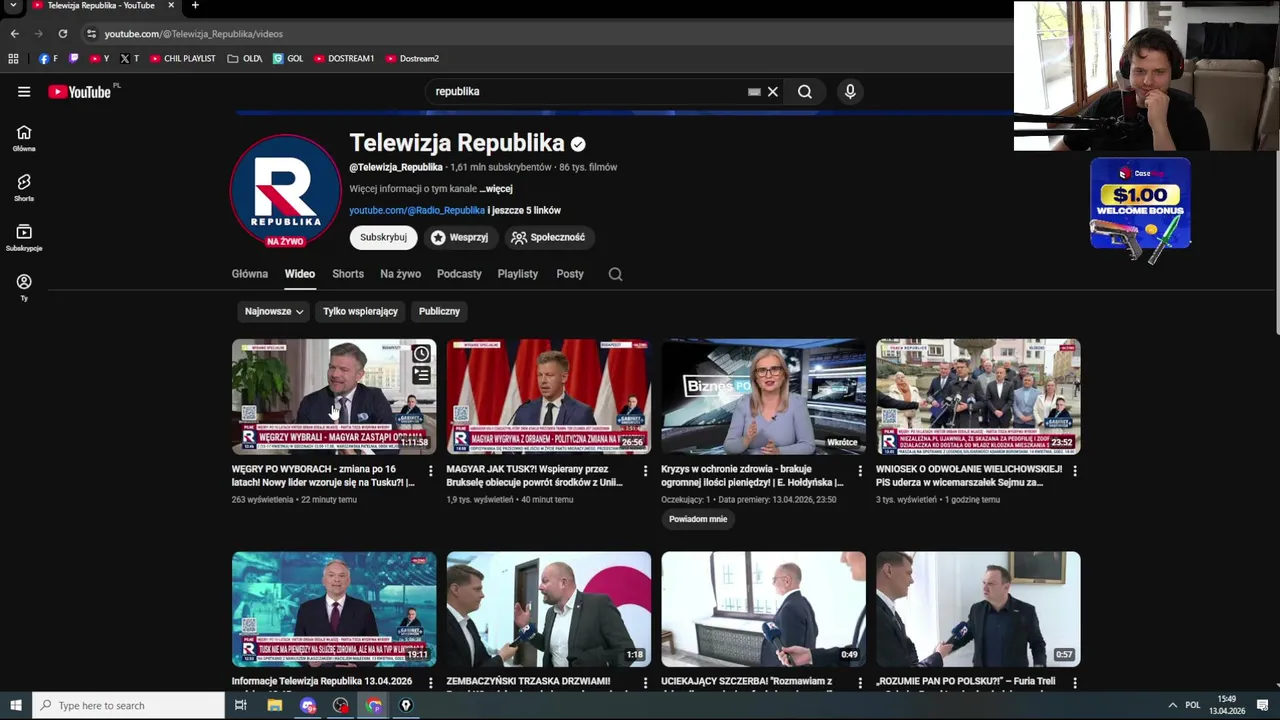
Task: Click the Subskrybuj button
Action: coord(383,238)
